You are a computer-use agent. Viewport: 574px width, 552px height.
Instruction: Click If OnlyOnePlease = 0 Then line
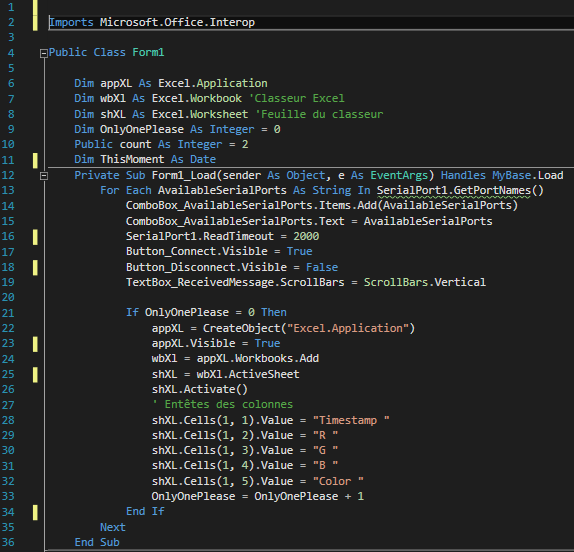click(206, 312)
